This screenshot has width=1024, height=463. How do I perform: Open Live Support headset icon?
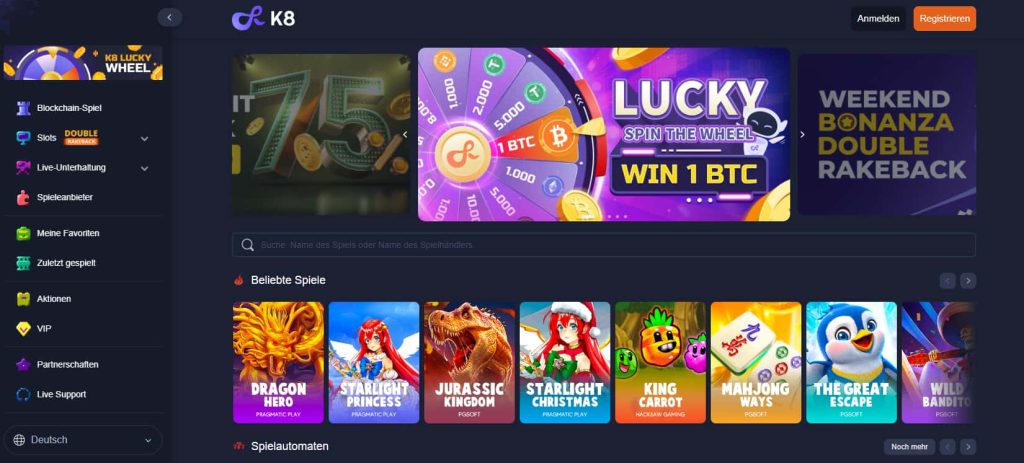point(24,394)
